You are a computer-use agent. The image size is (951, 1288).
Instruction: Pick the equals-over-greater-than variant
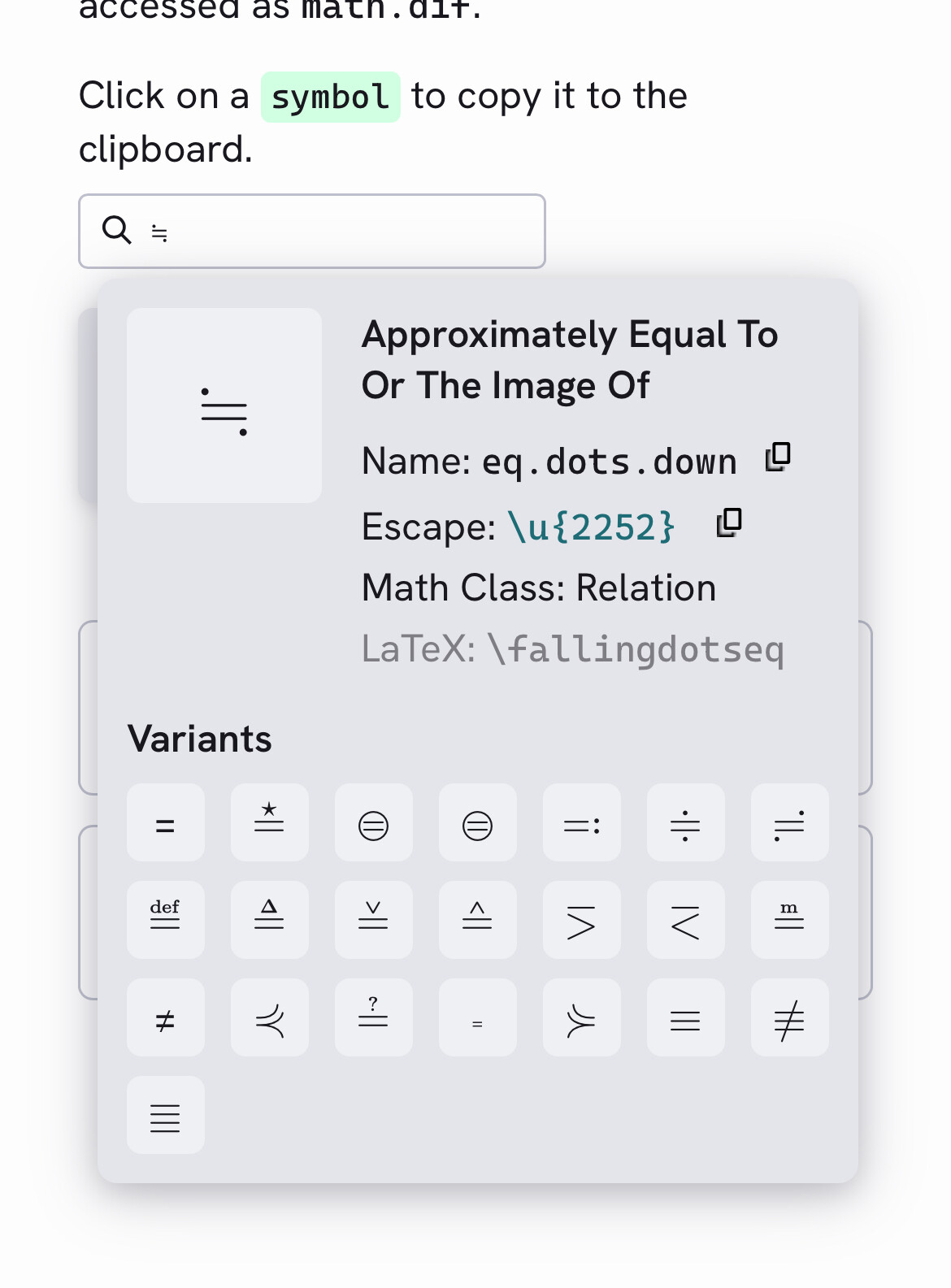point(581,920)
